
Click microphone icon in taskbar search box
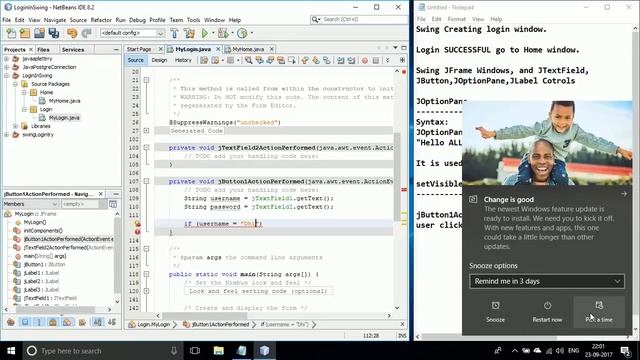click(x=173, y=351)
